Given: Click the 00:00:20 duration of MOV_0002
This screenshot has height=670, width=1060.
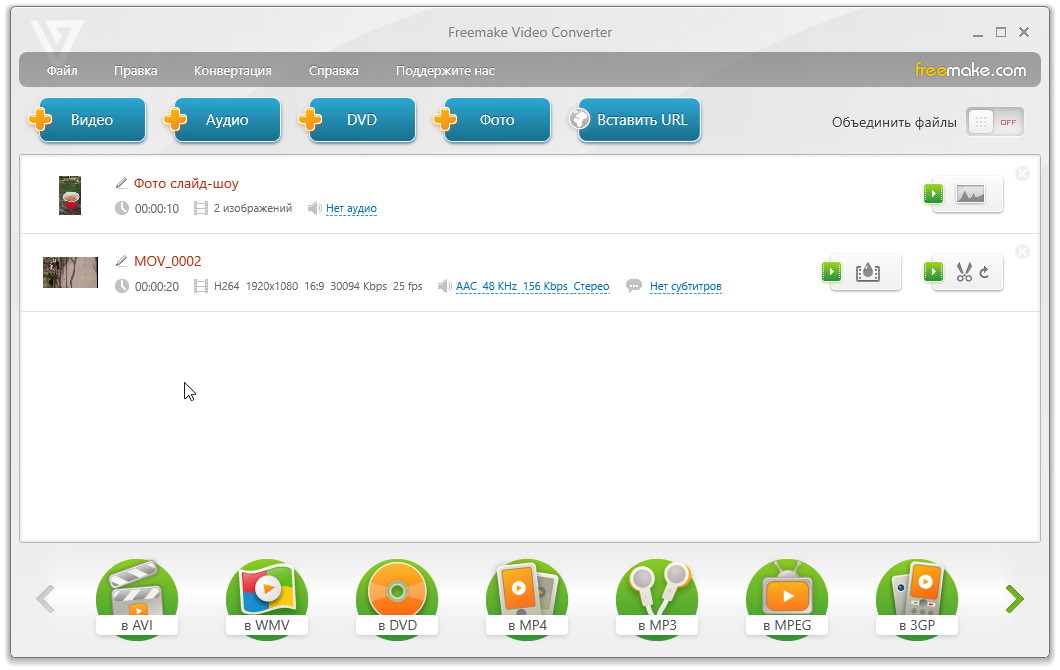Looking at the screenshot, I should (157, 287).
